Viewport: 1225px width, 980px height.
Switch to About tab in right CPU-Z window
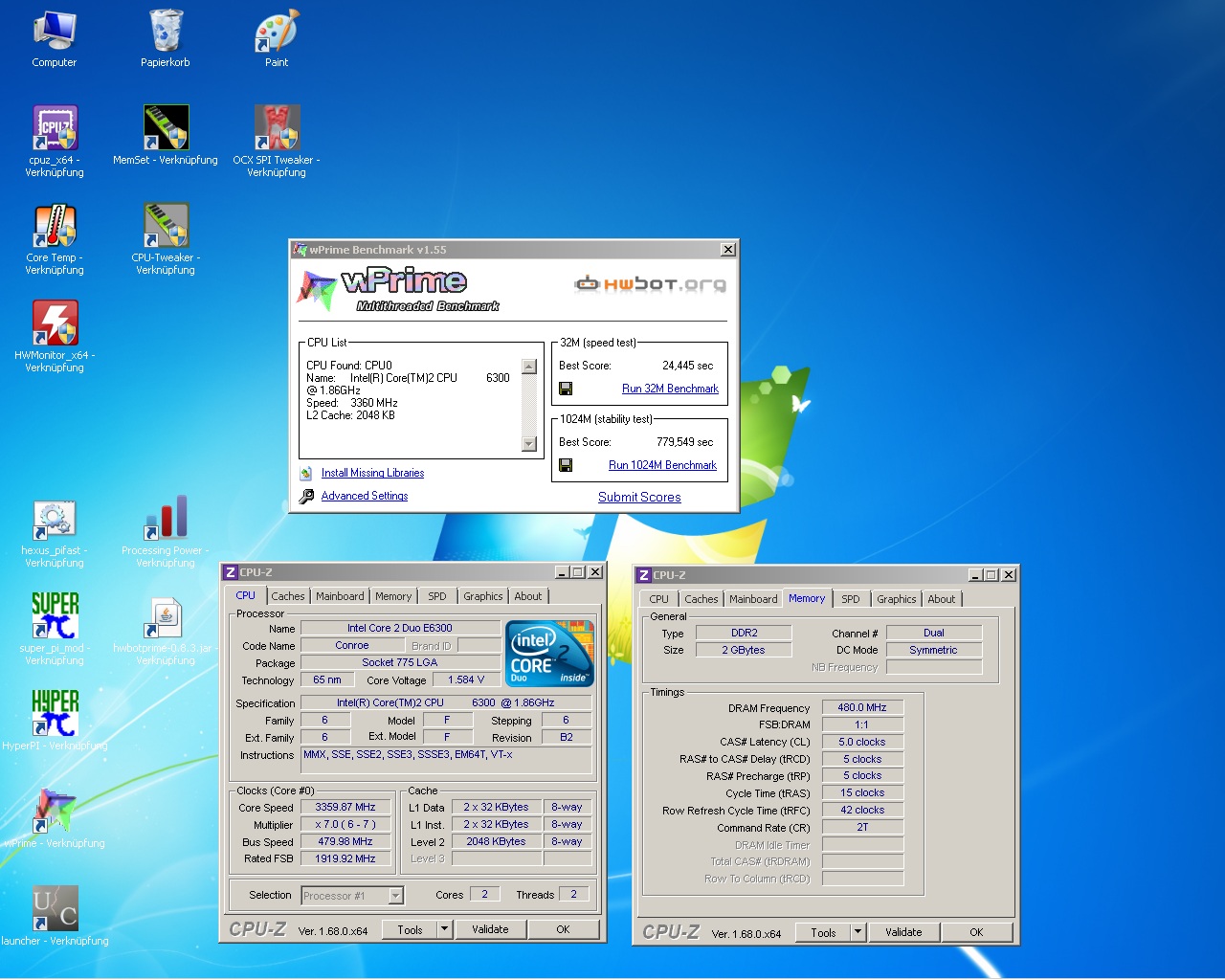click(942, 599)
